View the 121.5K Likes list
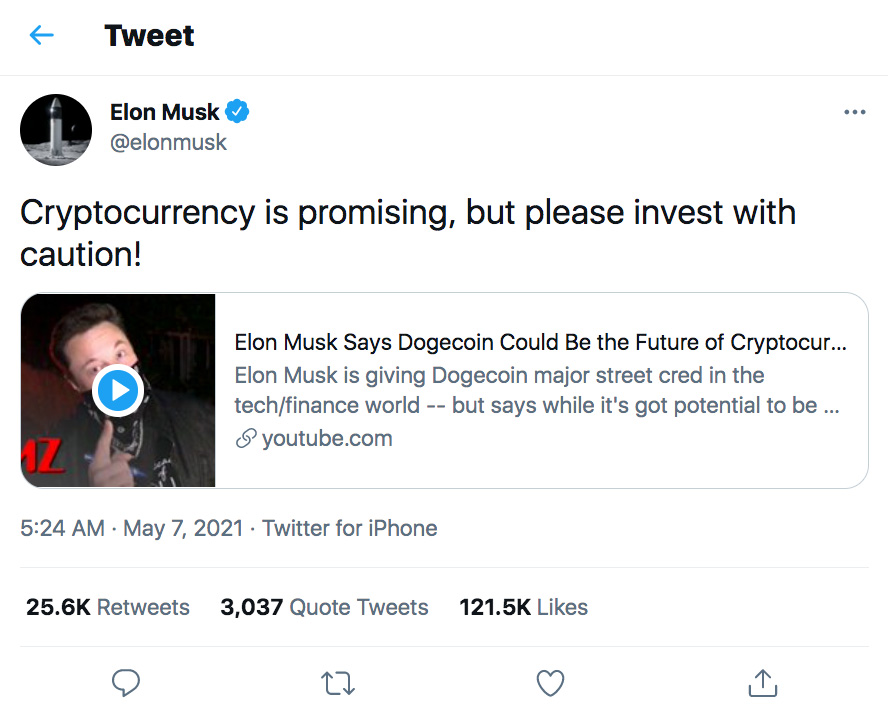The image size is (888, 718). (523, 607)
